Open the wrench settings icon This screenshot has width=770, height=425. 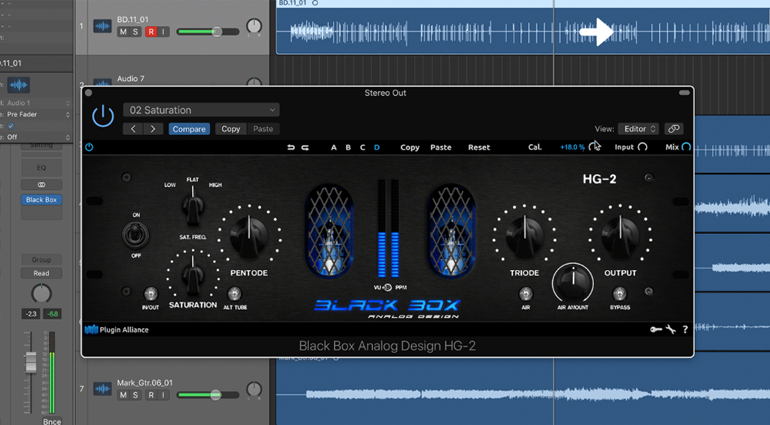click(670, 329)
